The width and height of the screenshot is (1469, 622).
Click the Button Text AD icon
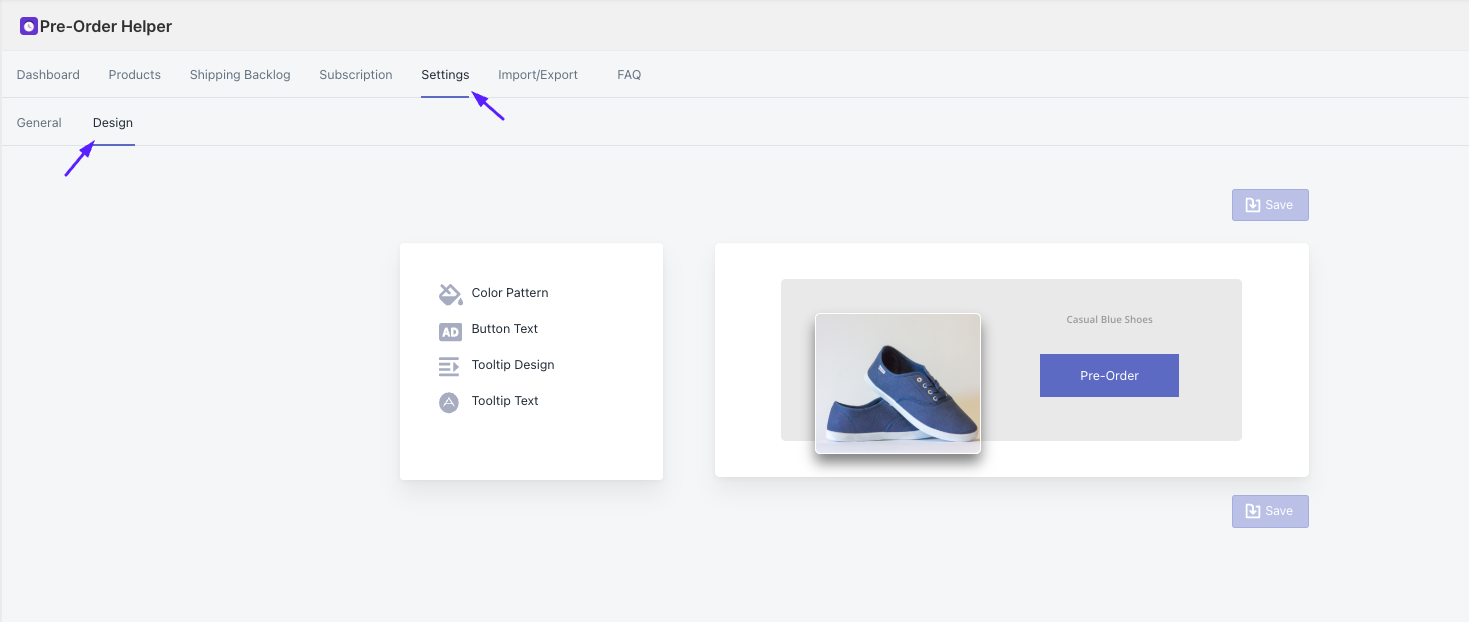pos(450,331)
